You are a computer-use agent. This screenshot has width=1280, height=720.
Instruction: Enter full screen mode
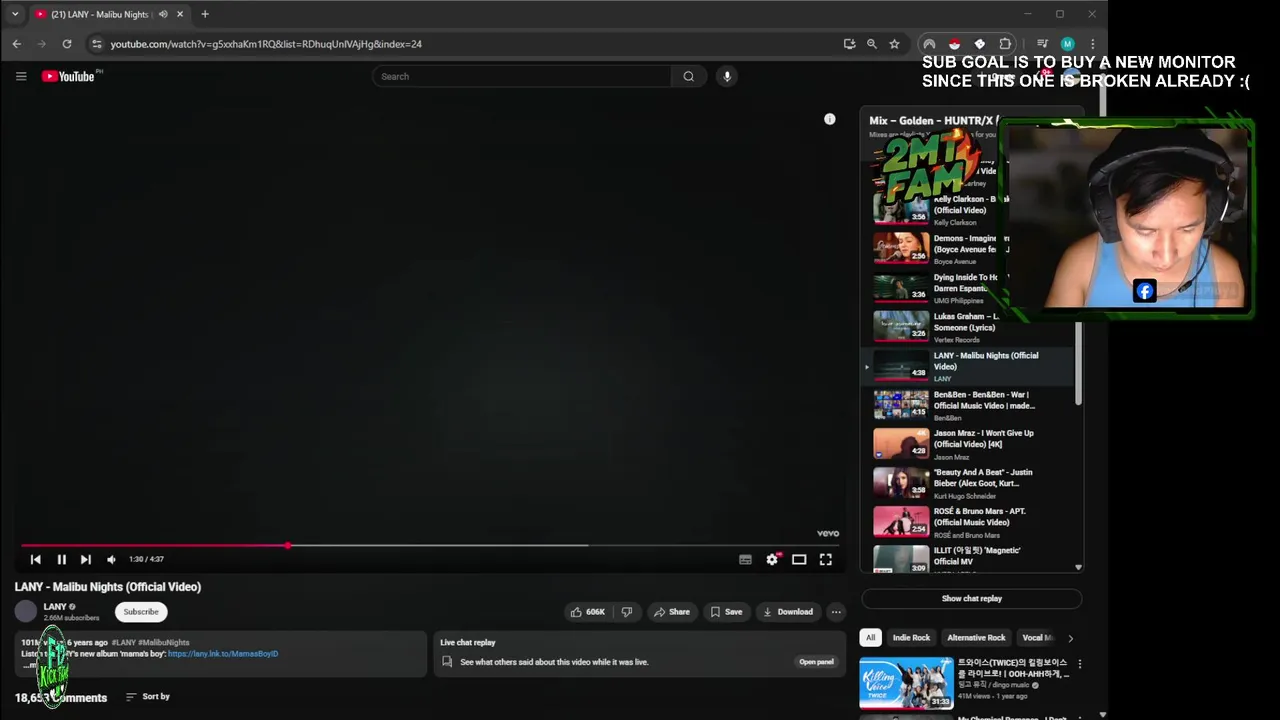(826, 560)
